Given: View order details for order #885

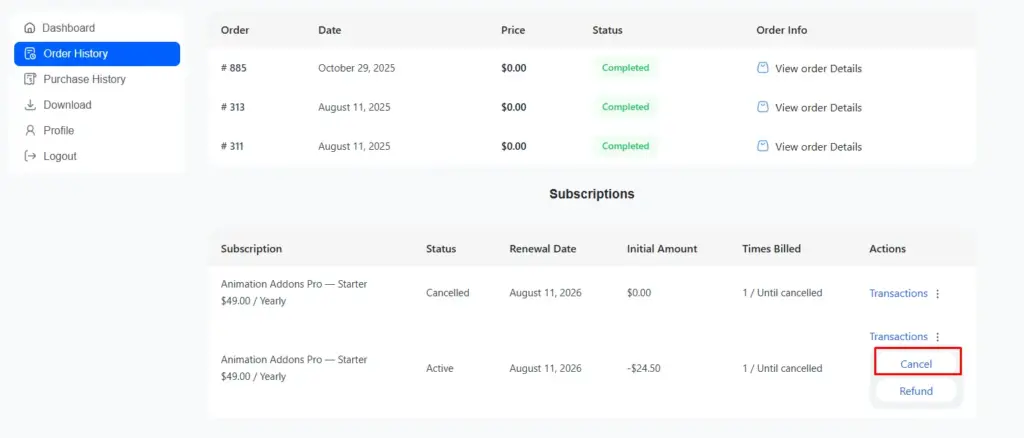Looking at the screenshot, I should click(x=818, y=68).
